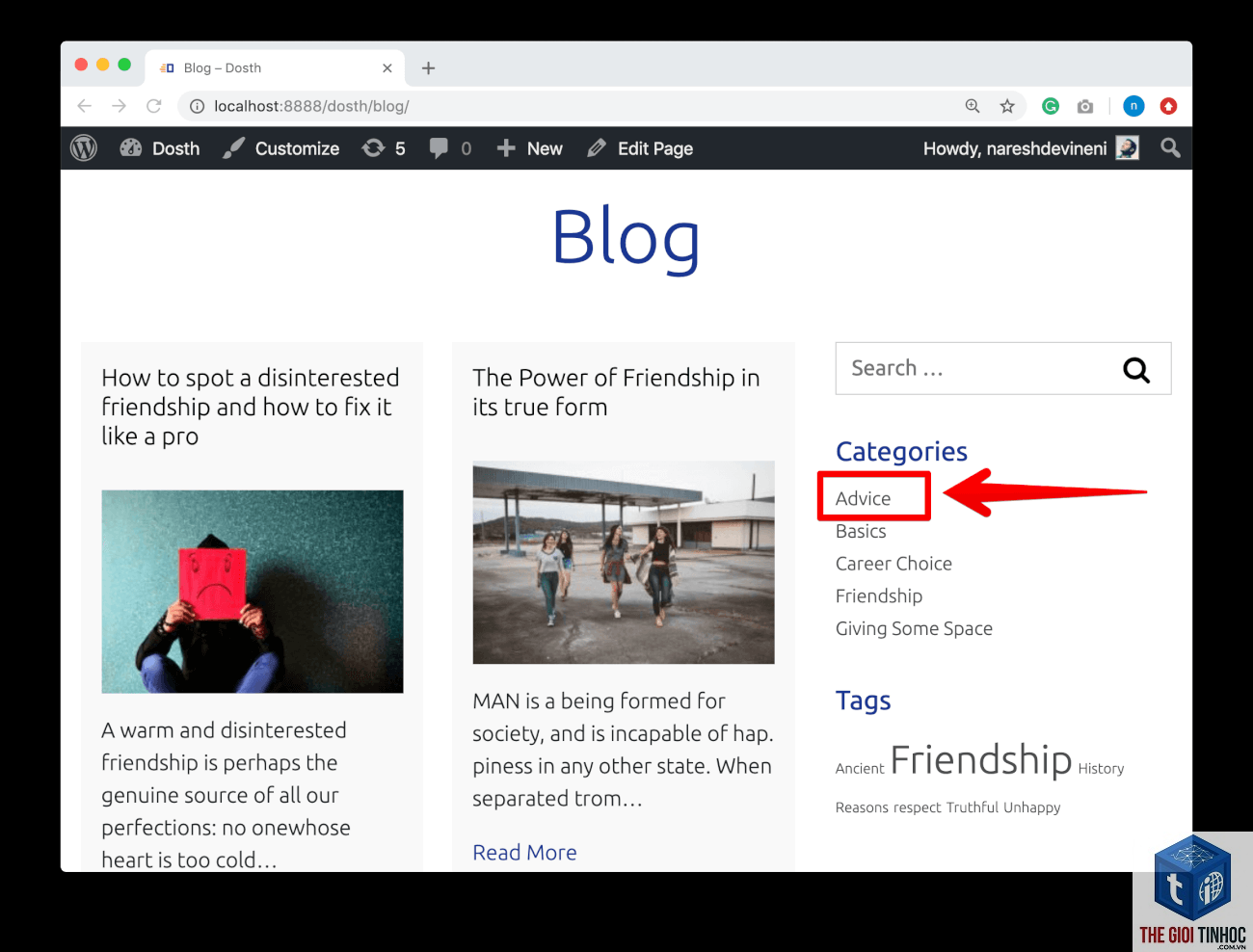Click the browser back arrow

pos(85,106)
